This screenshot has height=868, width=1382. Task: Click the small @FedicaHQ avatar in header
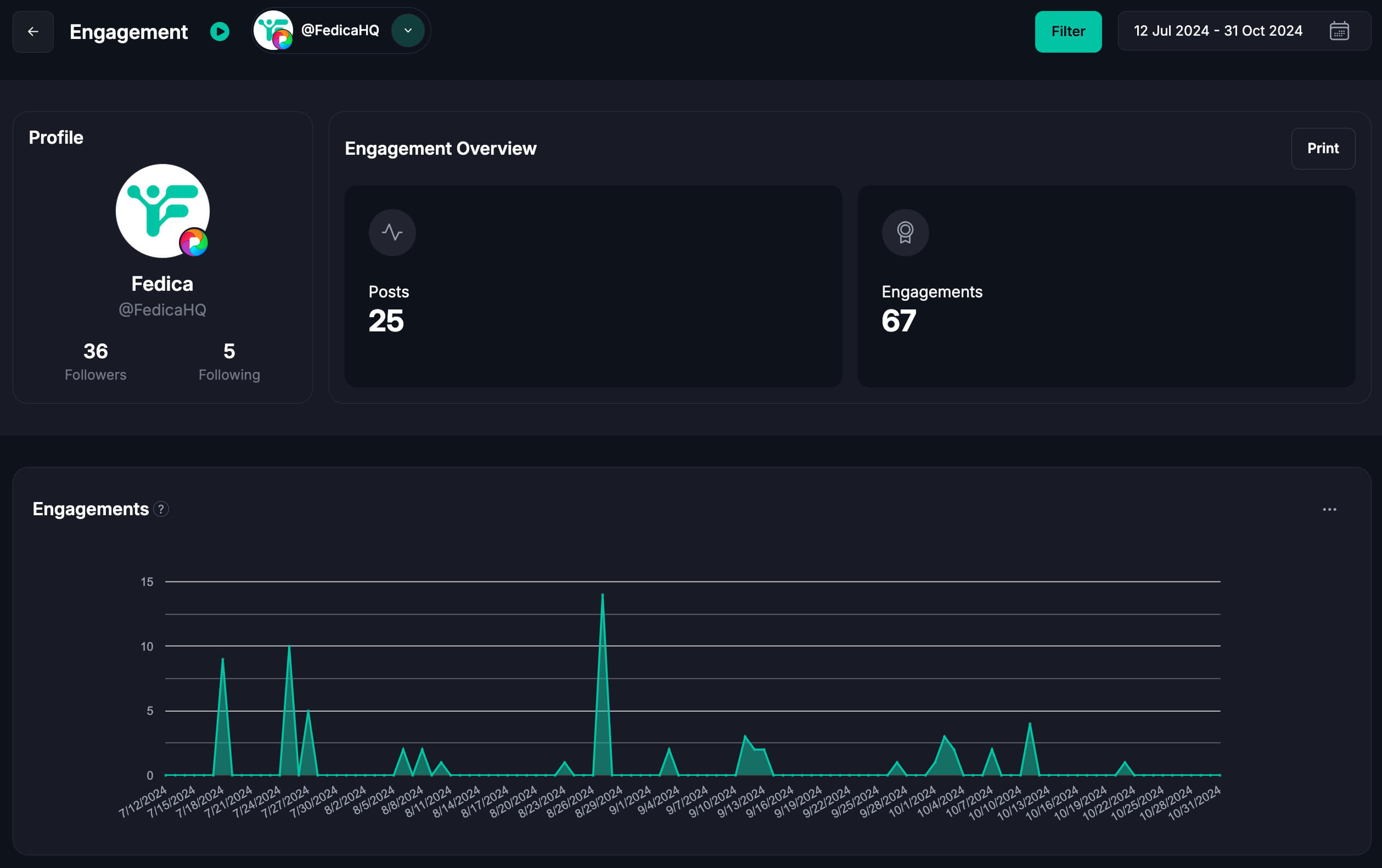273,30
